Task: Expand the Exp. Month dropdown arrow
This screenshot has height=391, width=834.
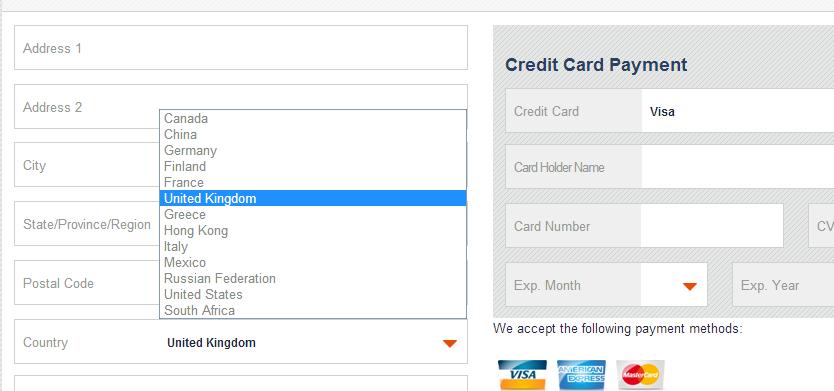Action: point(689,286)
